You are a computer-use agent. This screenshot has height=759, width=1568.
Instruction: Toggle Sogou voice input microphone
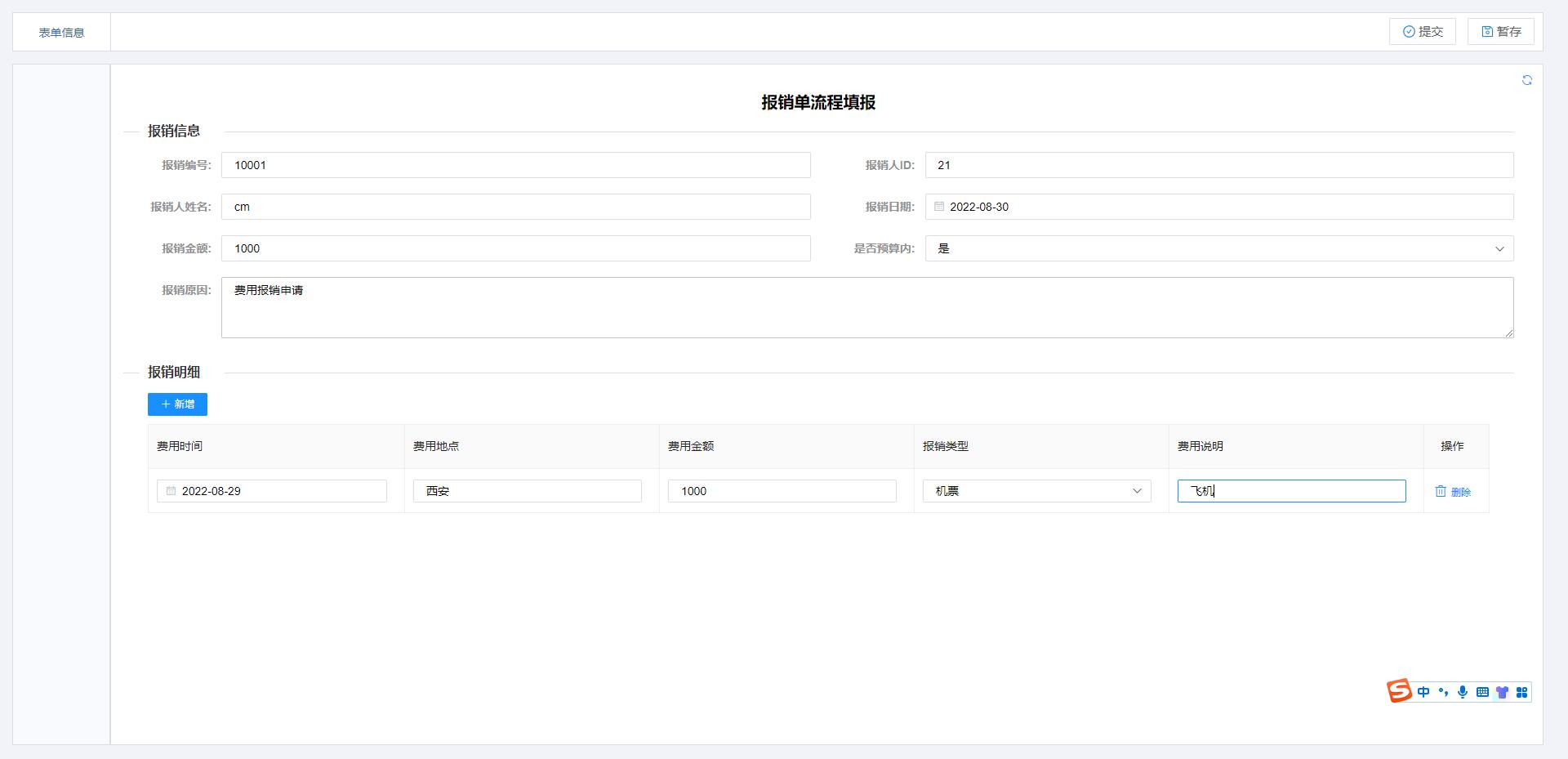[1462, 692]
